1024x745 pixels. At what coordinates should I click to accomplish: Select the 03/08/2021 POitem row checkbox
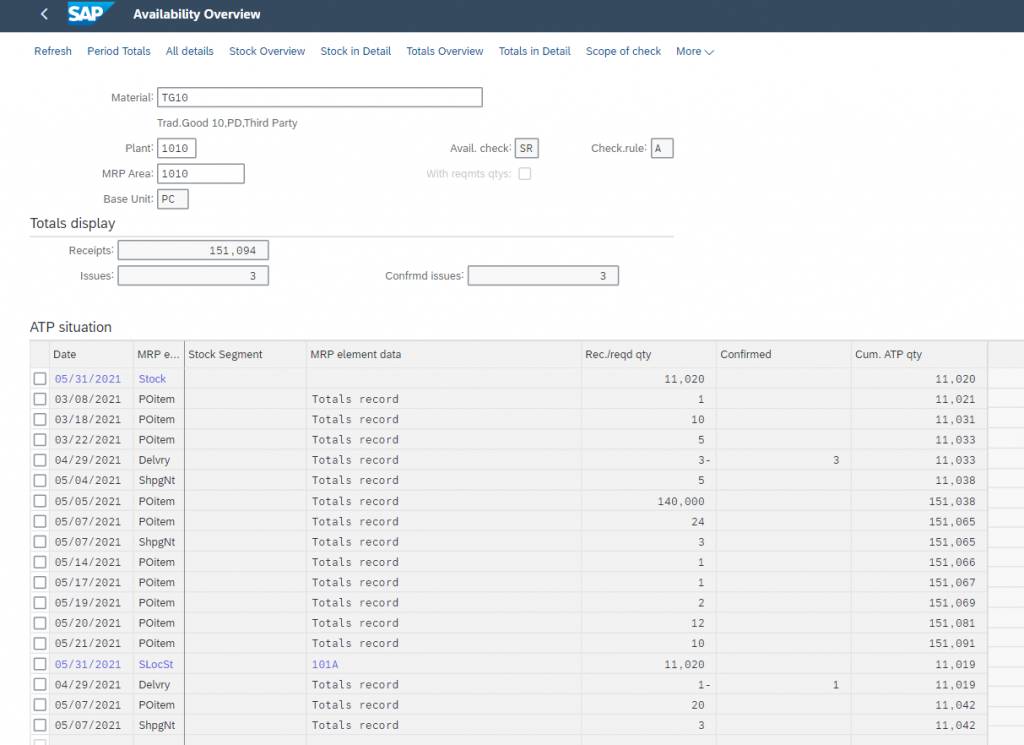tap(40, 399)
